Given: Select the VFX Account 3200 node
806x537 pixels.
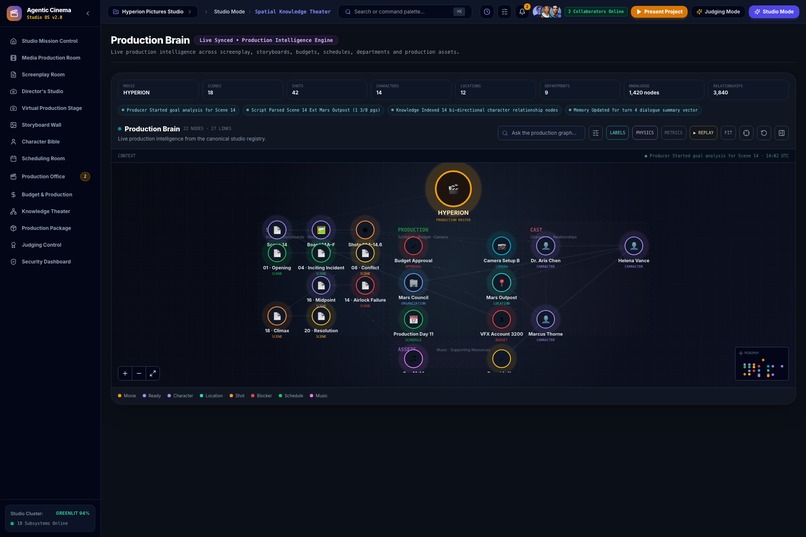Looking at the screenshot, I should [501, 320].
